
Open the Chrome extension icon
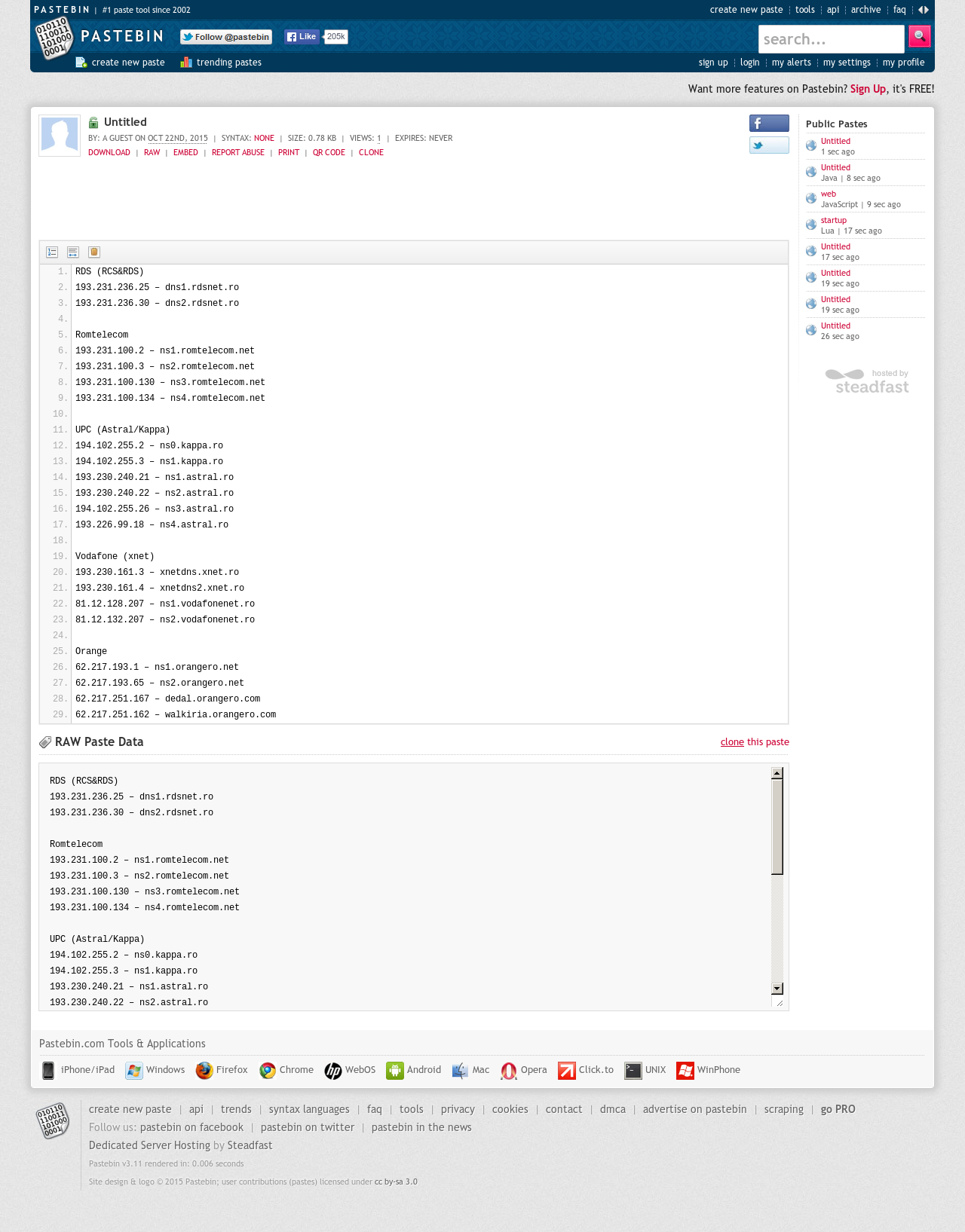click(268, 1070)
